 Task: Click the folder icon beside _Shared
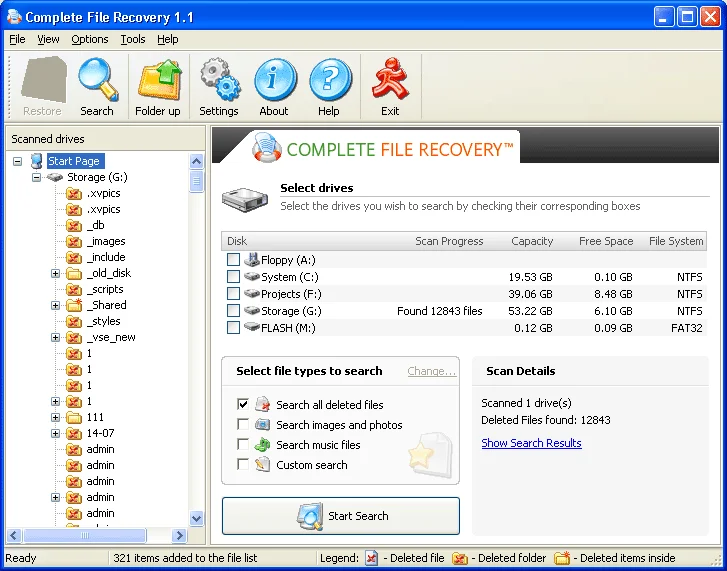click(74, 305)
